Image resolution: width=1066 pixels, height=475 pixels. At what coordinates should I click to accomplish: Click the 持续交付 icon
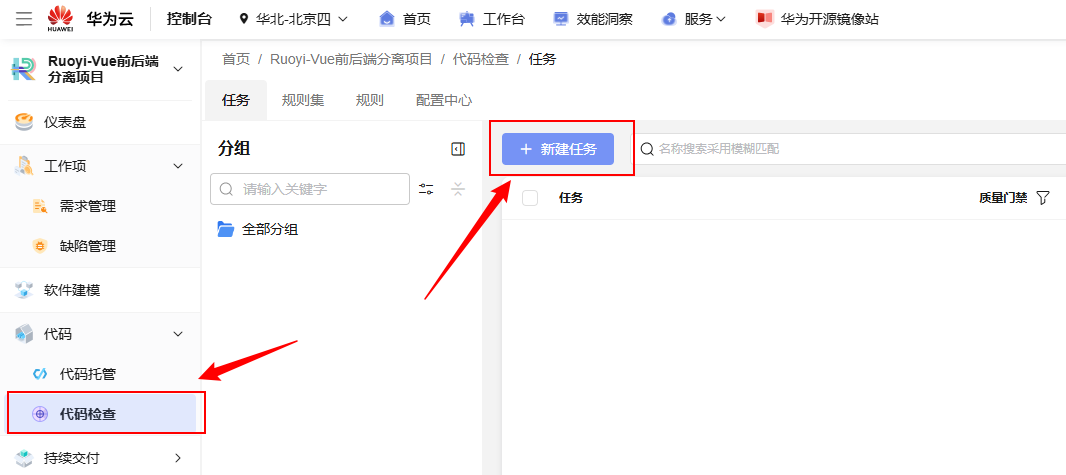pos(24,457)
